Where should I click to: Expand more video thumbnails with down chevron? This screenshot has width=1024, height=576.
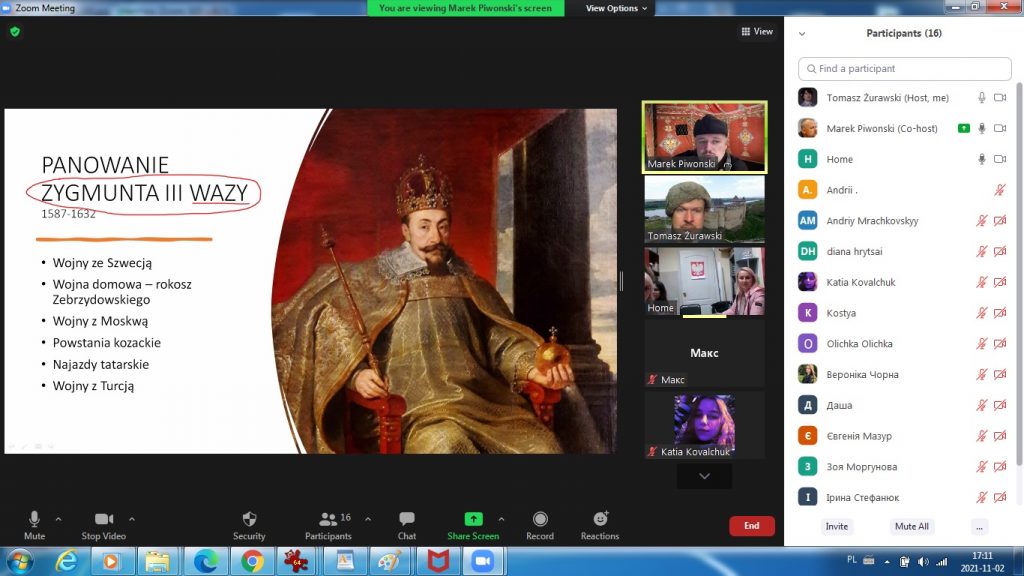(704, 477)
